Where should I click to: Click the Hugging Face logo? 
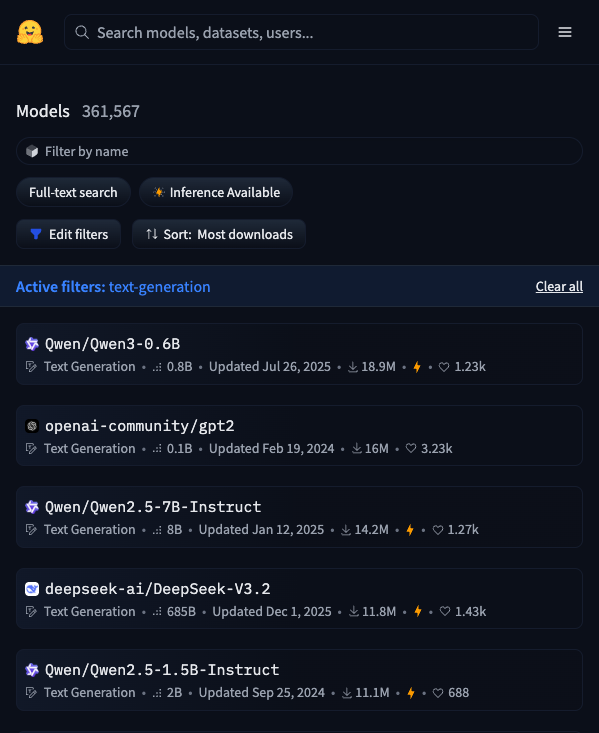tap(30, 32)
